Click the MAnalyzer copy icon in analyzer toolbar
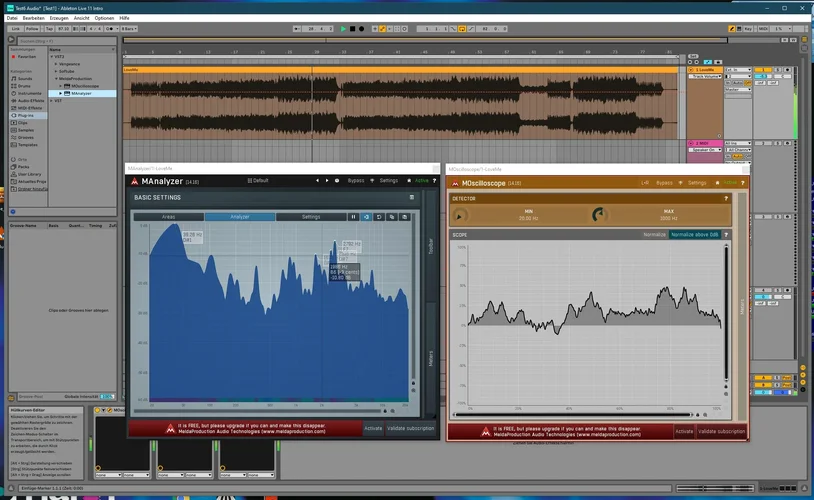This screenshot has height=500, width=814. point(392,217)
